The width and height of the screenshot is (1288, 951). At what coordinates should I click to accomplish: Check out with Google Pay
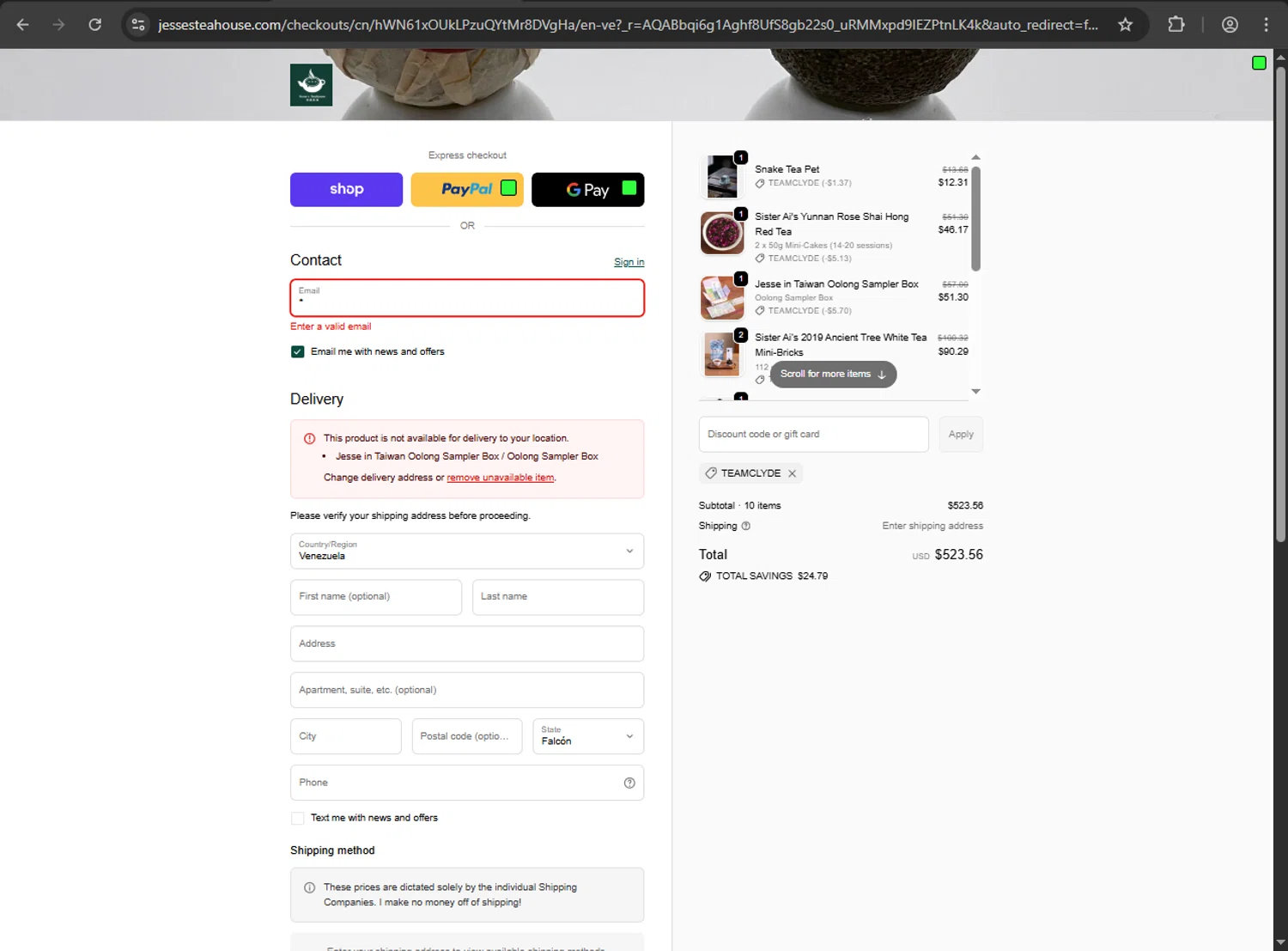pyautogui.click(x=587, y=189)
